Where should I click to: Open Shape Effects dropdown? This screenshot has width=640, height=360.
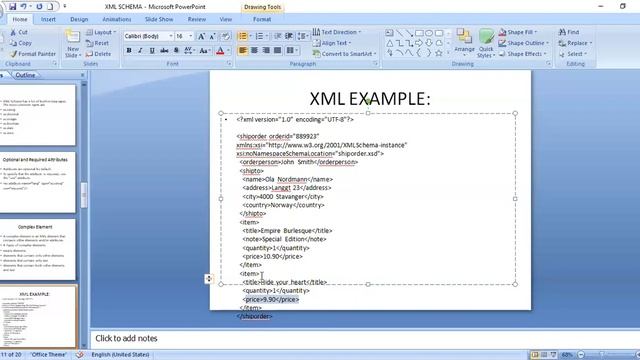522,54
